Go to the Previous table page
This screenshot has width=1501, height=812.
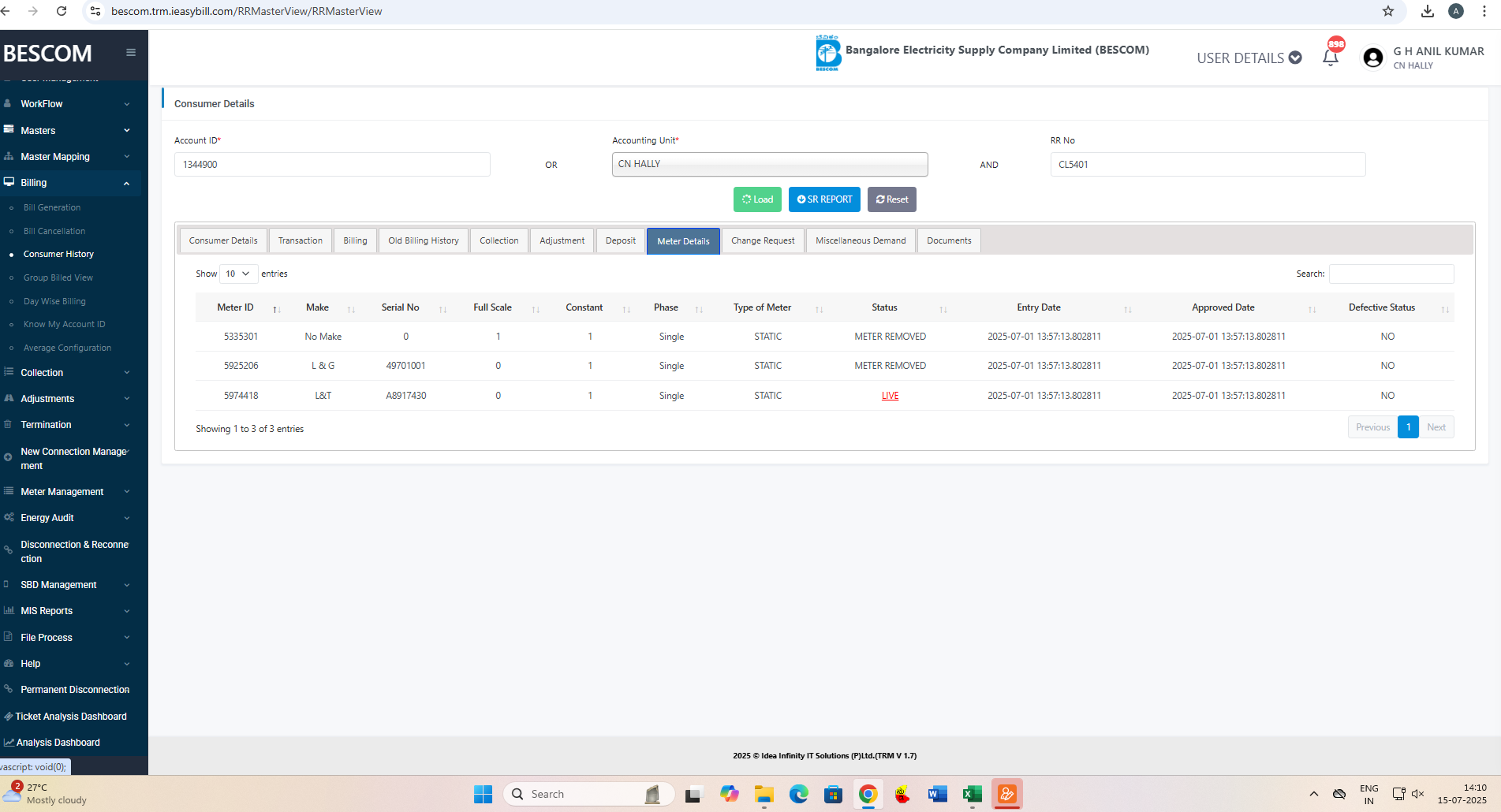point(1372,427)
